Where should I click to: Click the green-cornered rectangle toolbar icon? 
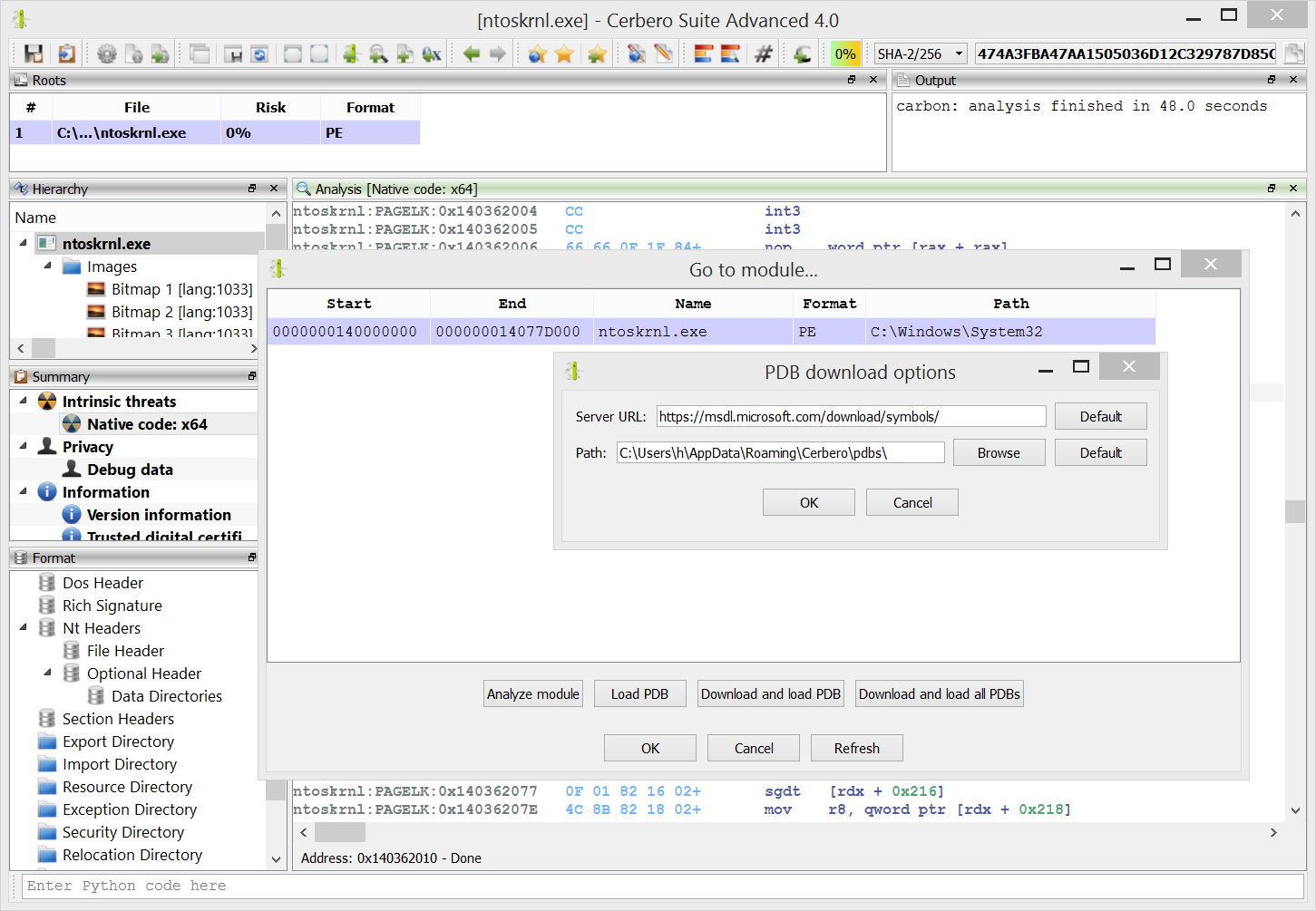pos(293,53)
